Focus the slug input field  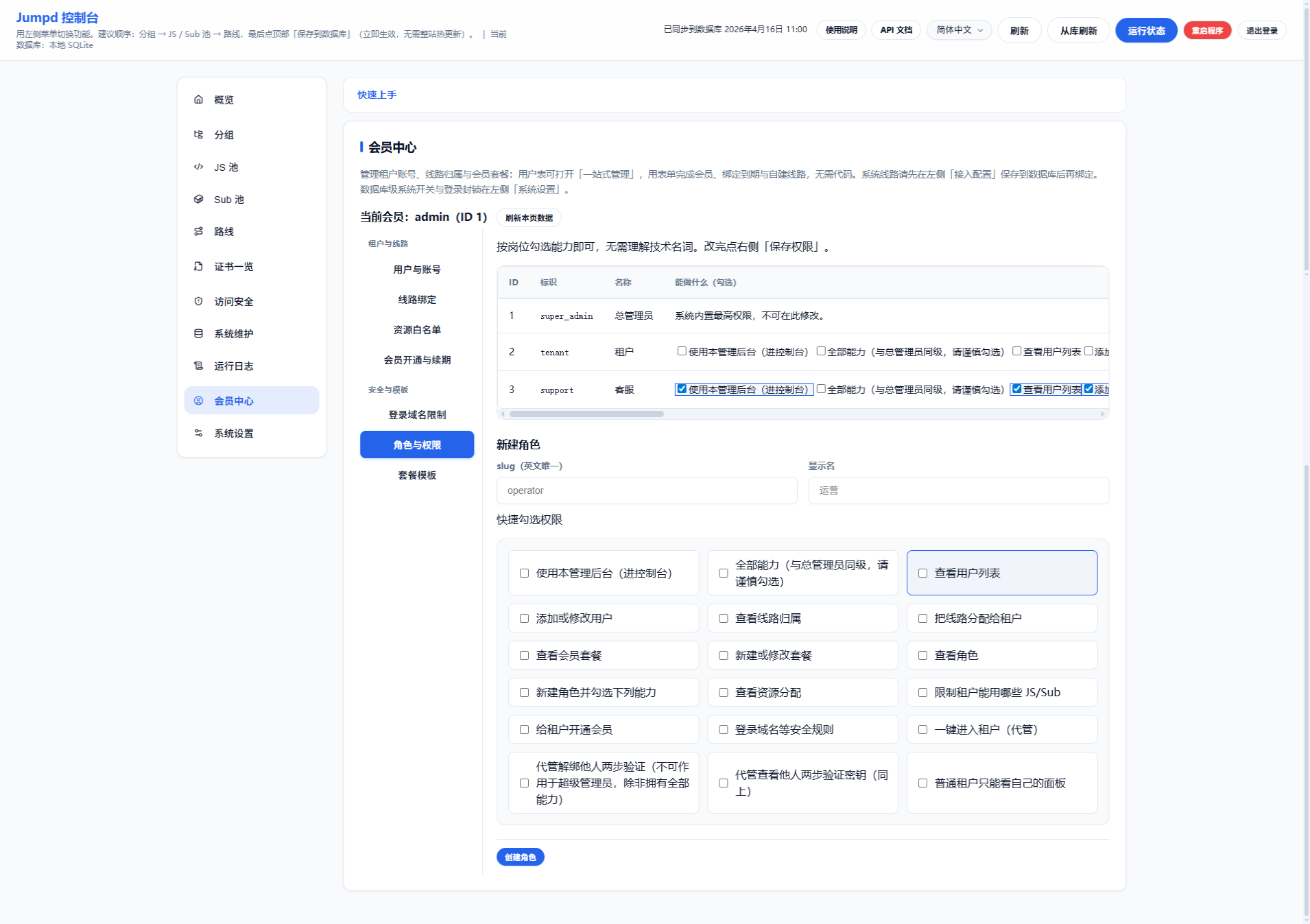[x=646, y=490]
